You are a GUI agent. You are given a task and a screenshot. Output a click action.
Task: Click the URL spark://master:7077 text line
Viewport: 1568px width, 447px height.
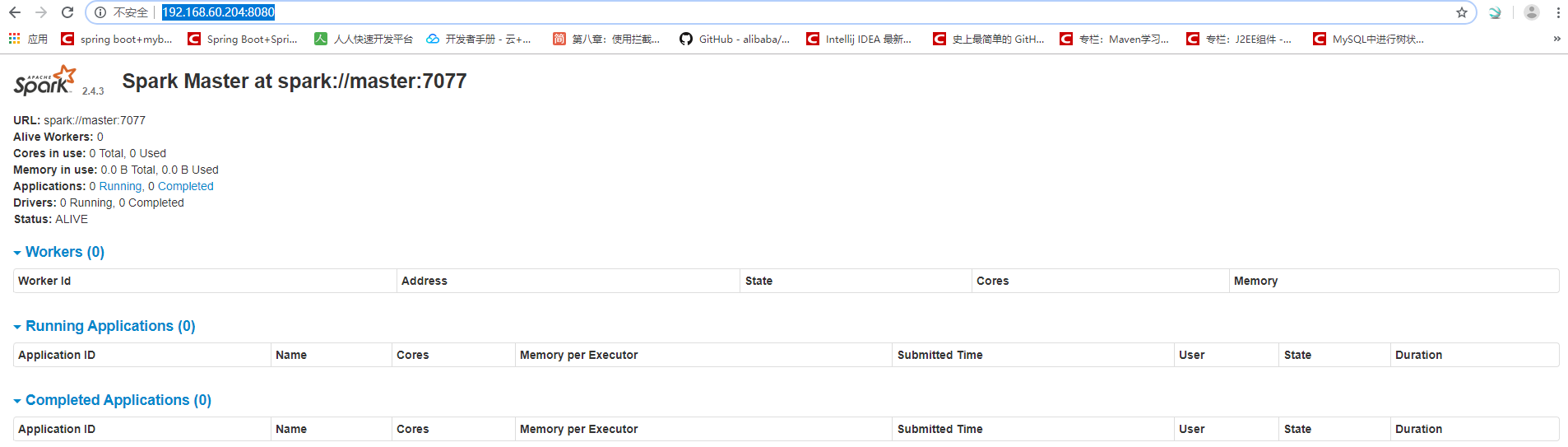[79, 120]
